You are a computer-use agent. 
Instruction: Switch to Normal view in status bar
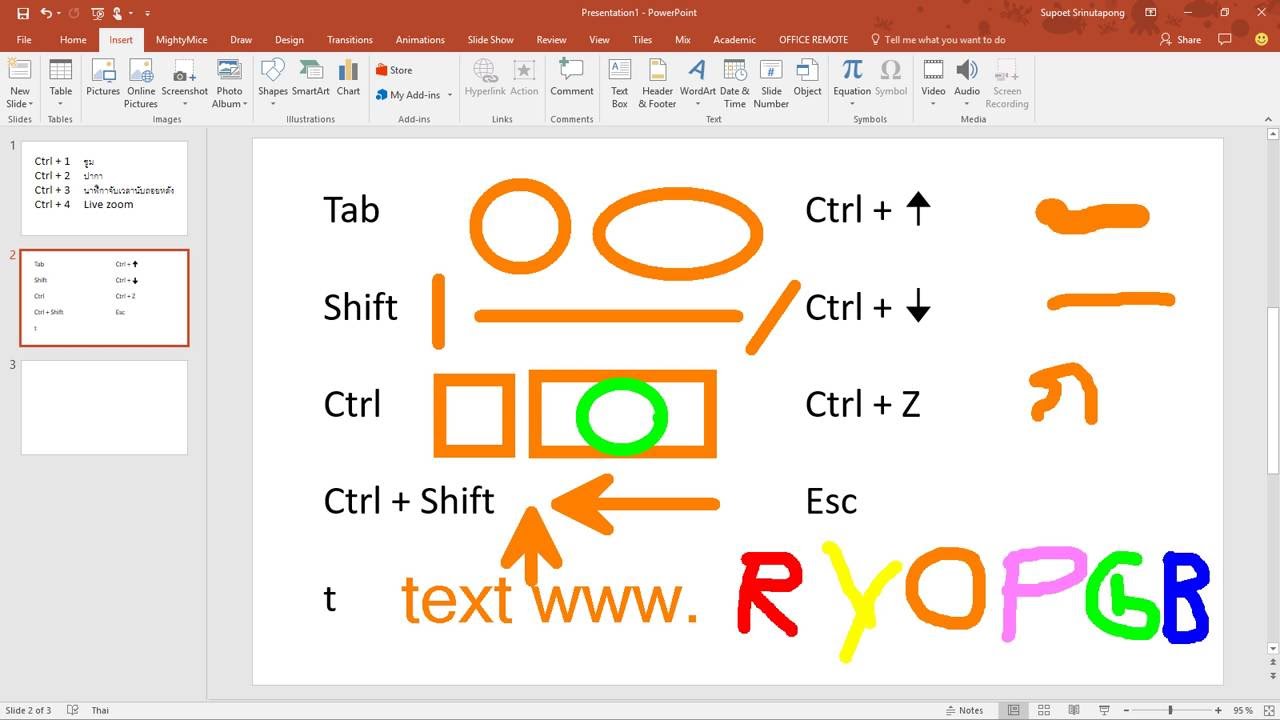[1014, 710]
